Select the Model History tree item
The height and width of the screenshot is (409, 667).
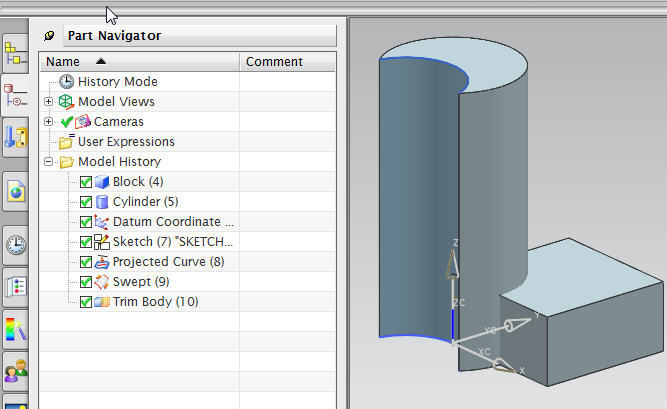(120, 162)
